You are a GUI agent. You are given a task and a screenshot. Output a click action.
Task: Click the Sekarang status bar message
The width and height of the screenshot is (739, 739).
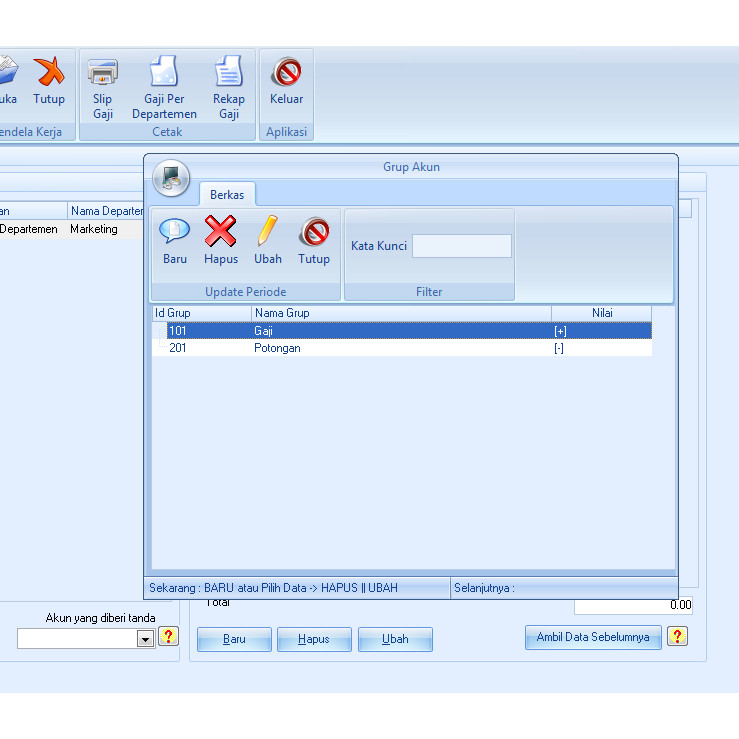point(297,588)
